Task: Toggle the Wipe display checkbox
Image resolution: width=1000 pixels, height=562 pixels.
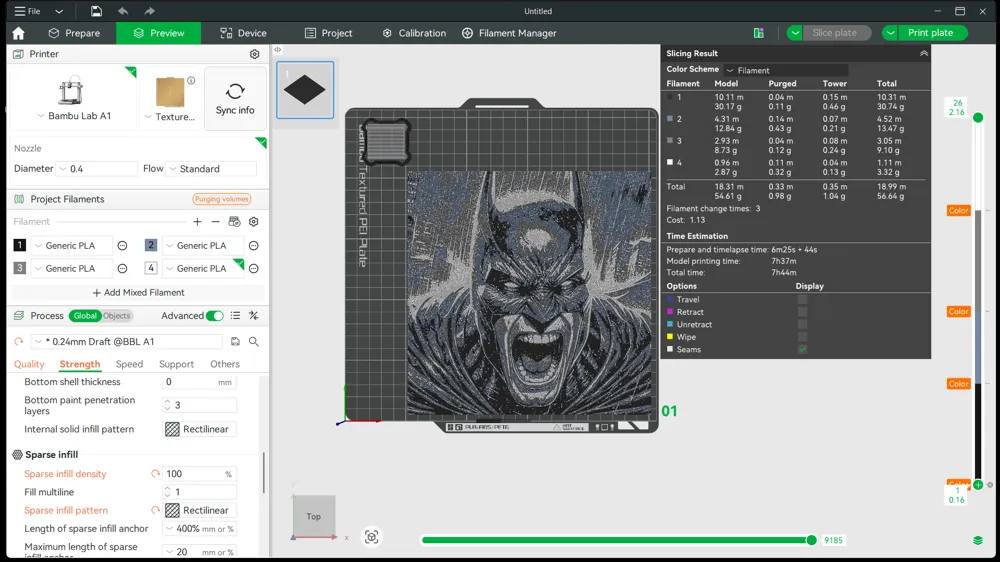Action: coord(802,337)
